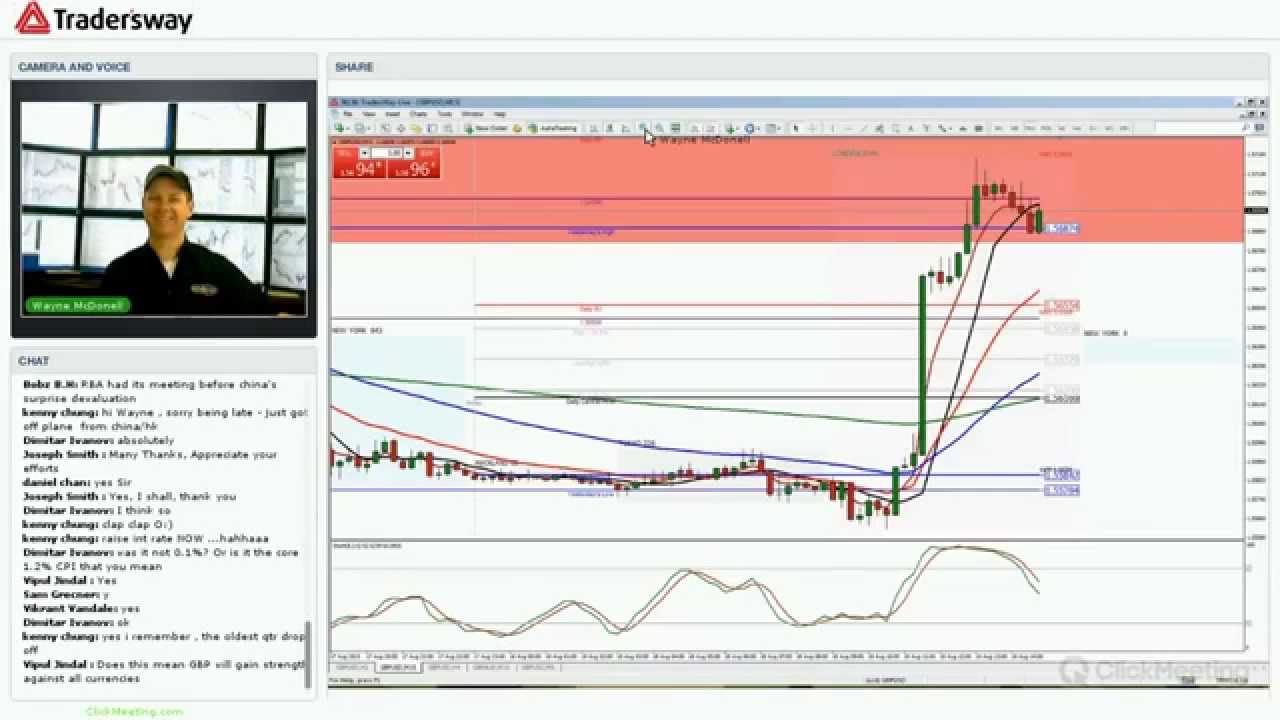Click the CHAT panel header
Screen dimensions: 1280x720
pos(164,360)
